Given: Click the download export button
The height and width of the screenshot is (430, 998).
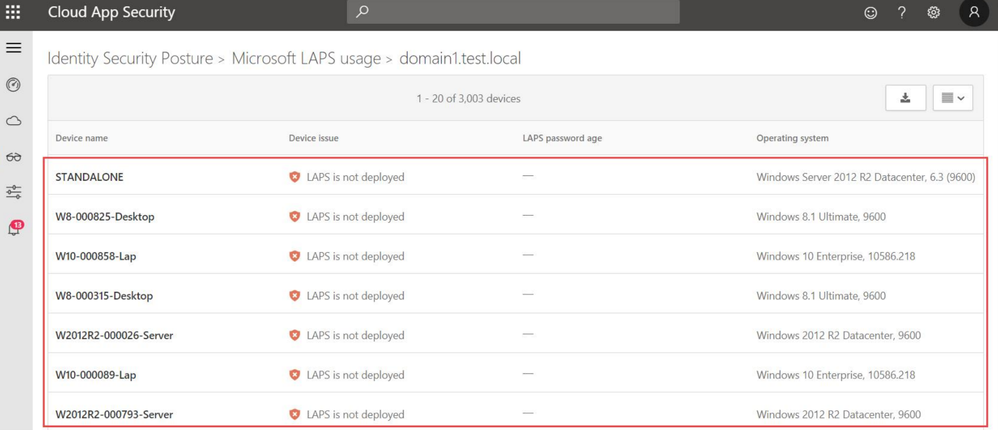Looking at the screenshot, I should [x=905, y=98].
